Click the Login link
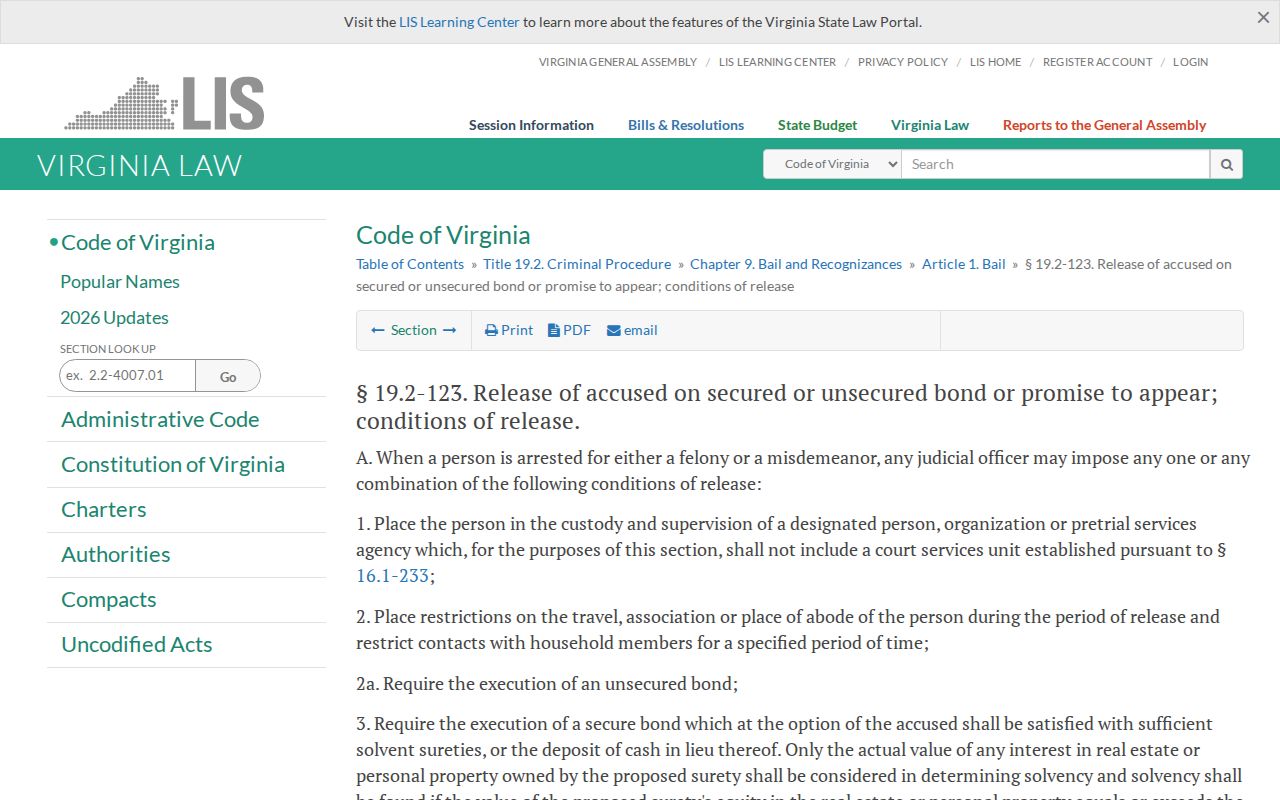Viewport: 1280px width, 800px height. [x=1190, y=62]
